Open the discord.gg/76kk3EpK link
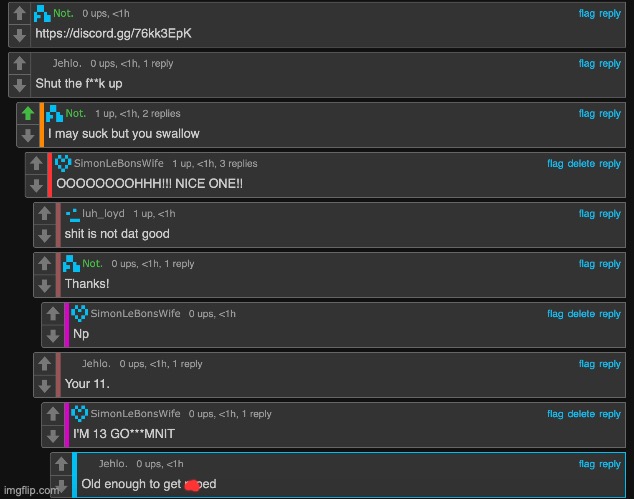 coord(113,33)
